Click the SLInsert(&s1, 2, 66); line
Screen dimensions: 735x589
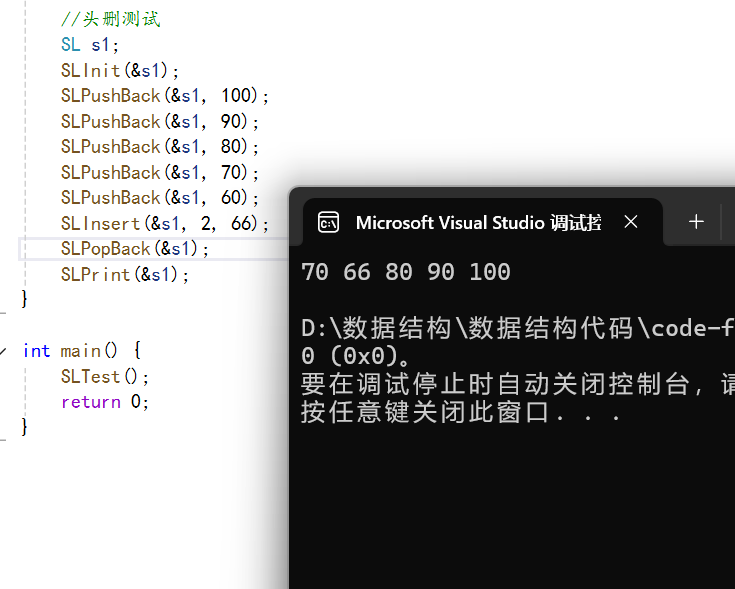tap(165, 224)
